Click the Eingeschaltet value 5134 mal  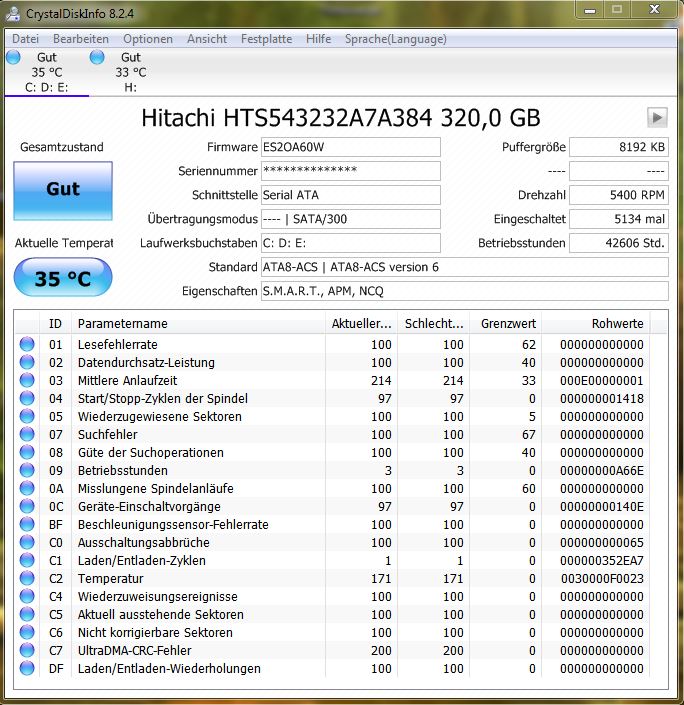619,219
